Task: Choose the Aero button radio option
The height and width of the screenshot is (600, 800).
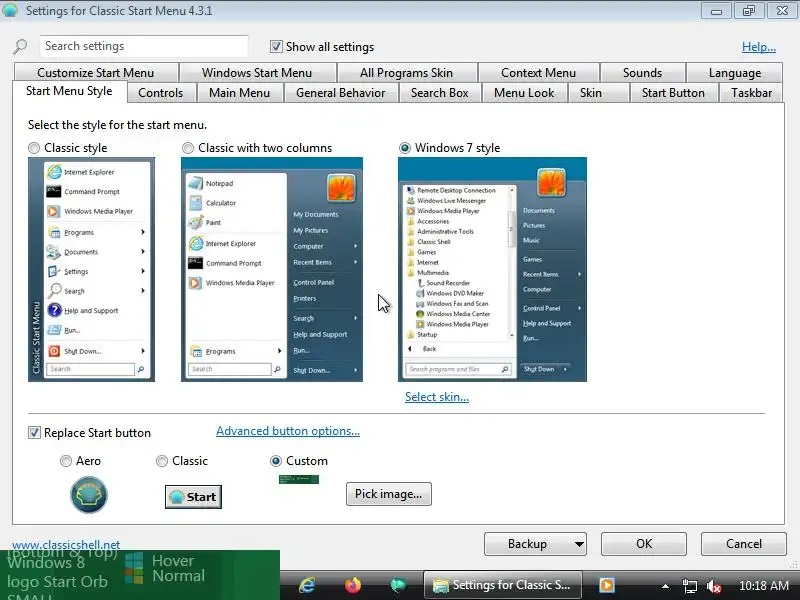Action: pos(66,461)
